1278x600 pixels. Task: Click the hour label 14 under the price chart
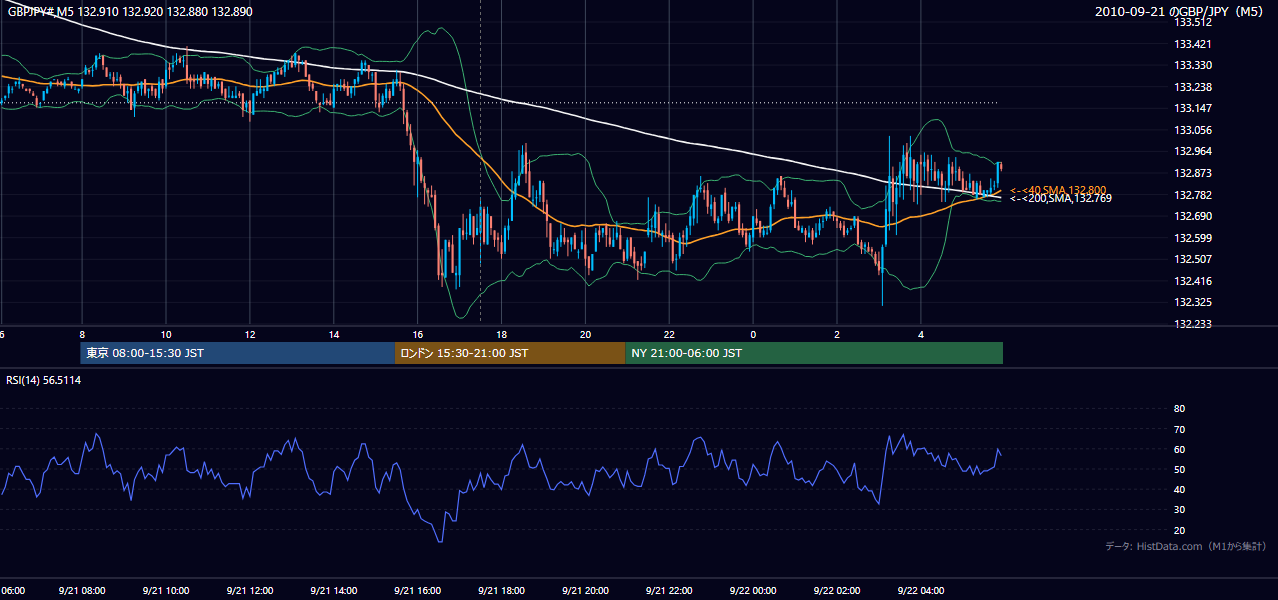(x=334, y=334)
